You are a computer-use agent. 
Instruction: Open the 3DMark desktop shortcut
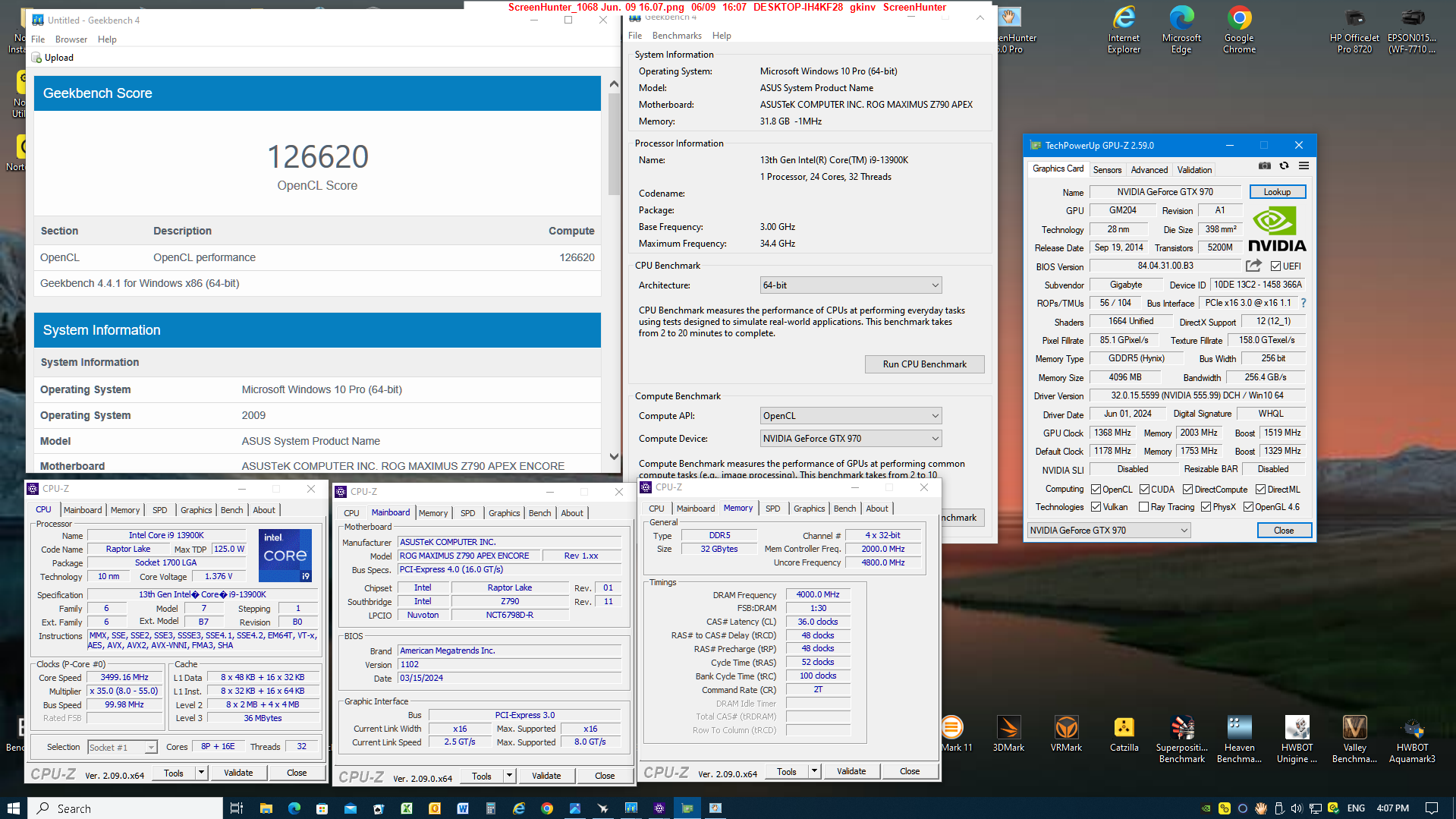(1008, 733)
